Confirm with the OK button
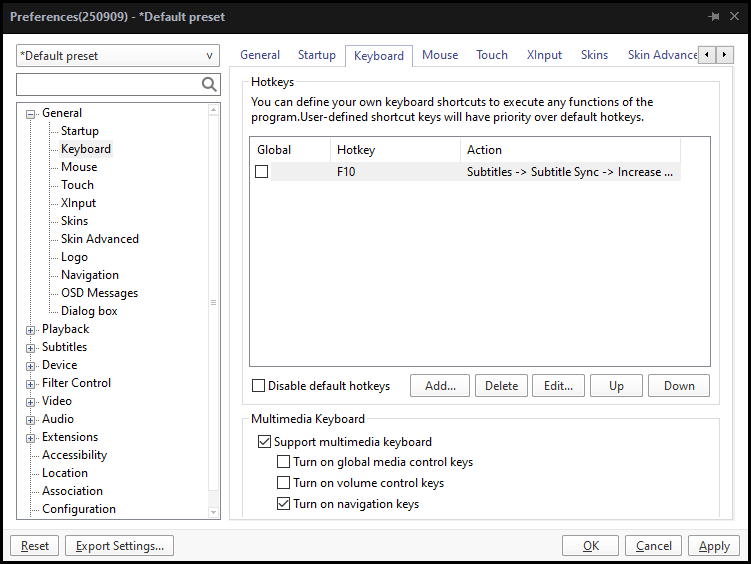 click(591, 546)
